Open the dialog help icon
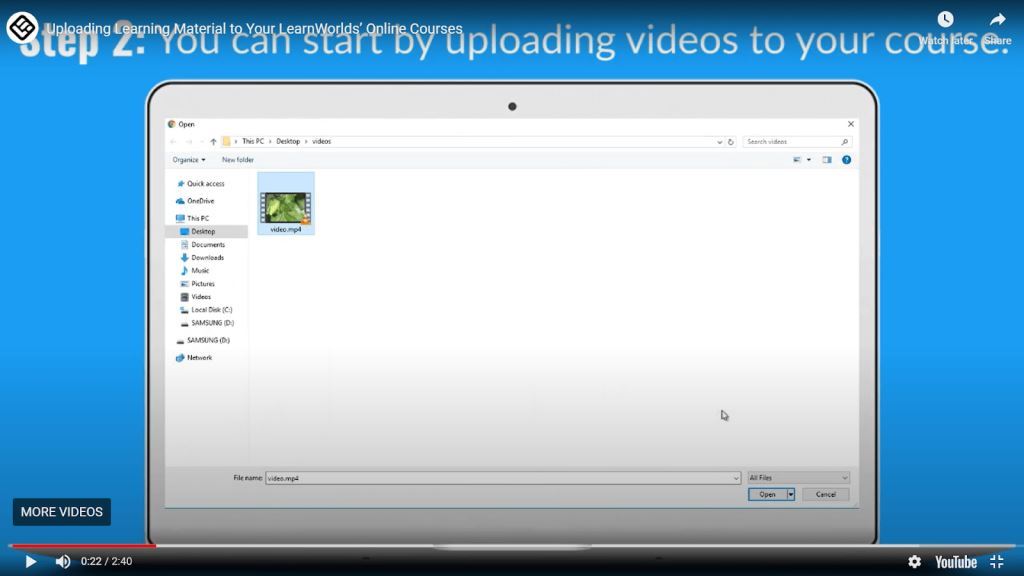 846,160
